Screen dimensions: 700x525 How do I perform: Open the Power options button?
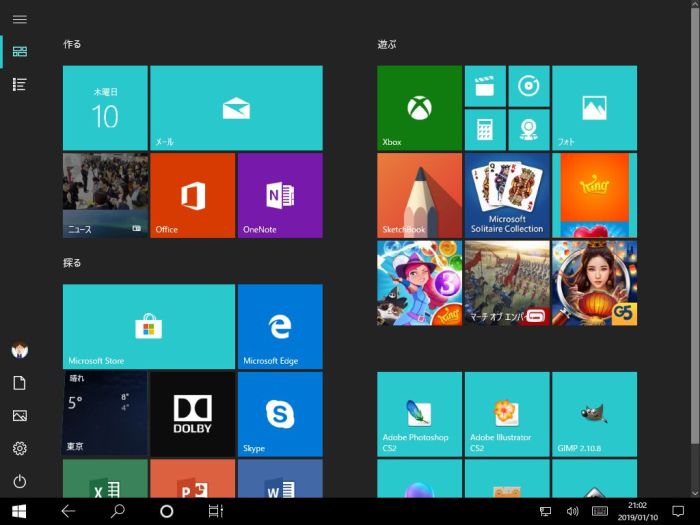tap(20, 481)
